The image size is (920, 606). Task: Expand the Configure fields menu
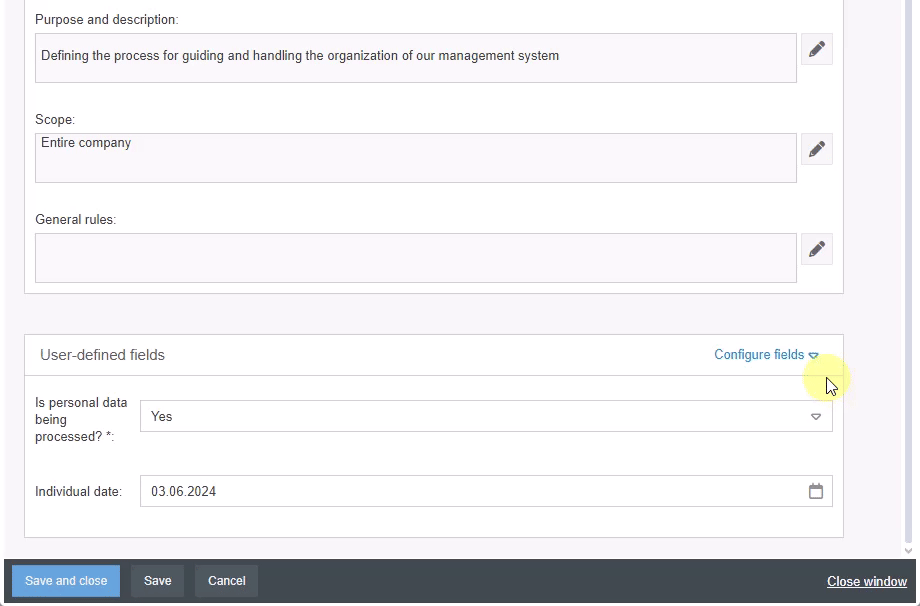766,355
